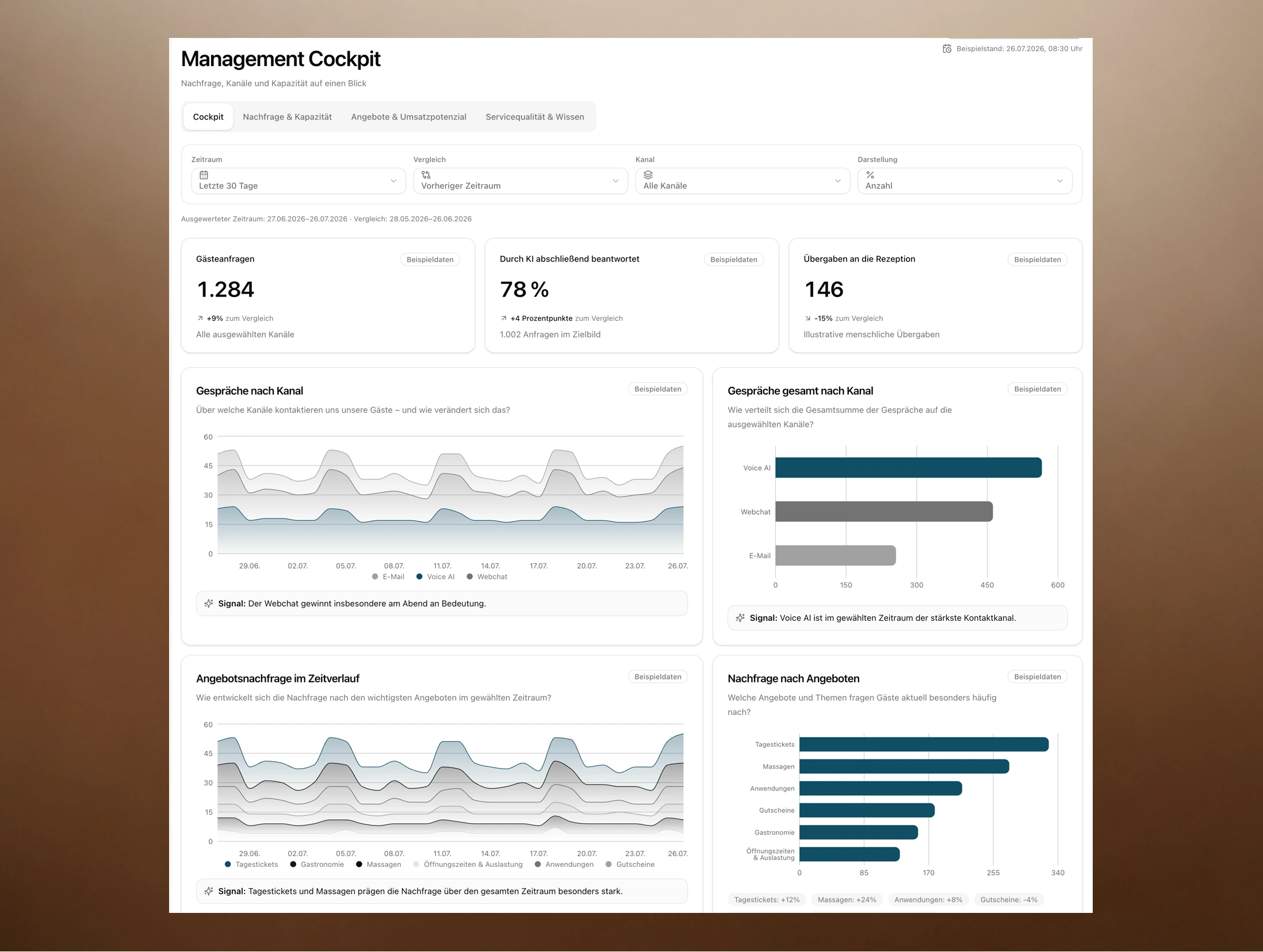1263x952 pixels.
Task: Toggle the Tagestickets series in the legend
Action: 251,865
